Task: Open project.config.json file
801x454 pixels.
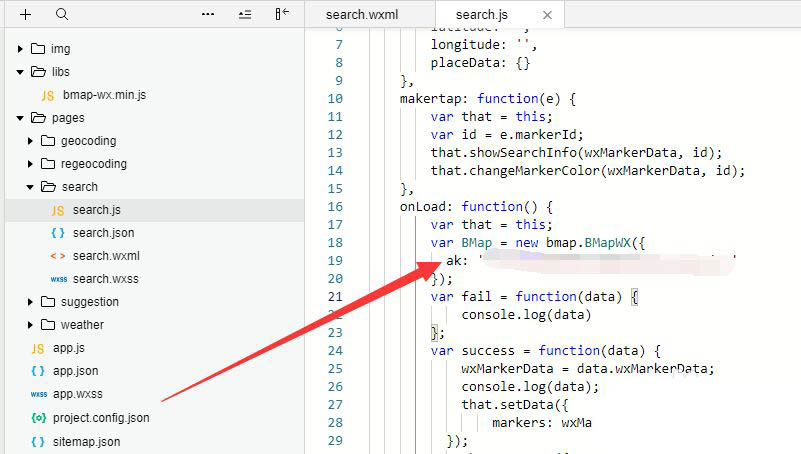Action: pos(101,418)
